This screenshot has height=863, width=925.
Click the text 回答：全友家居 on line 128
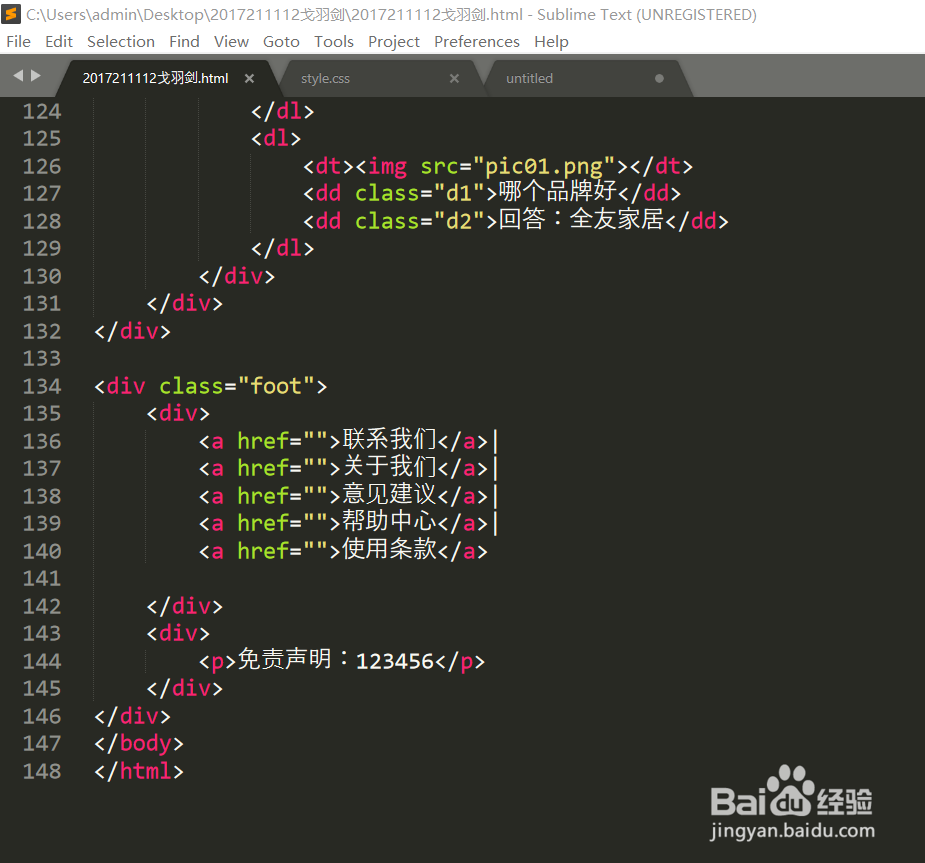tap(582, 219)
